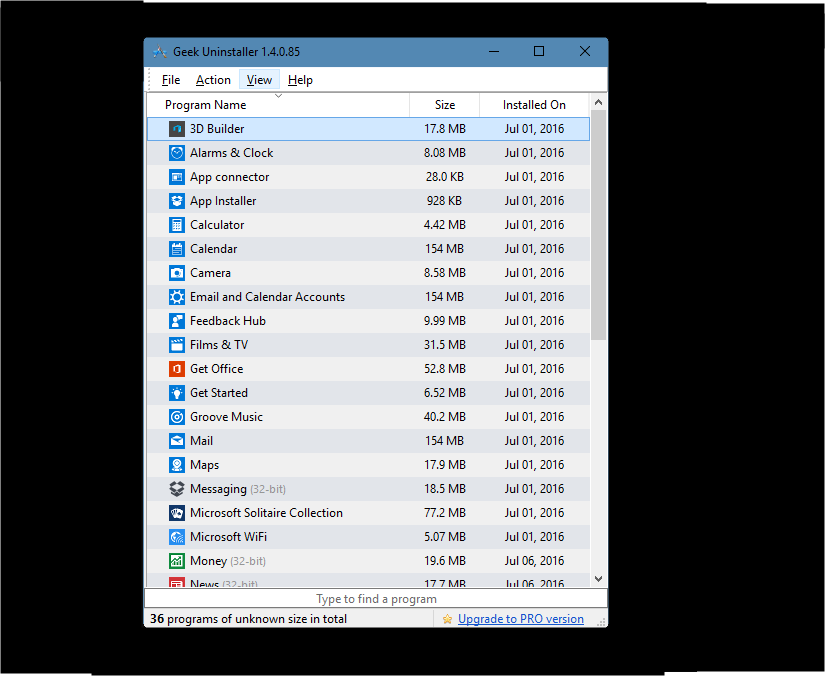Screen dimensions: 825x676
Task: Select the 3D Builder row name
Action: point(217,129)
